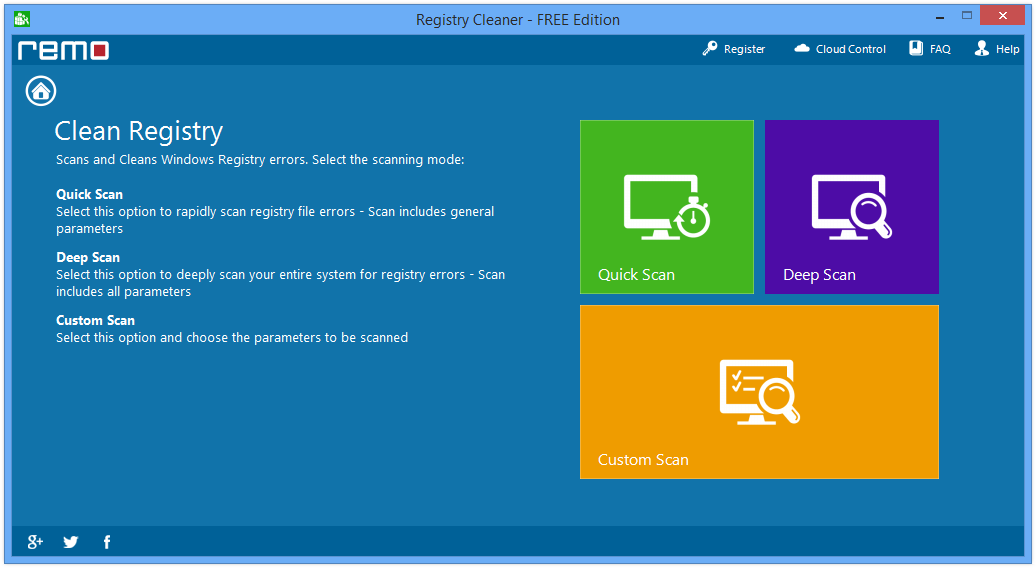Click the bold Deep Scan description heading

point(88,257)
